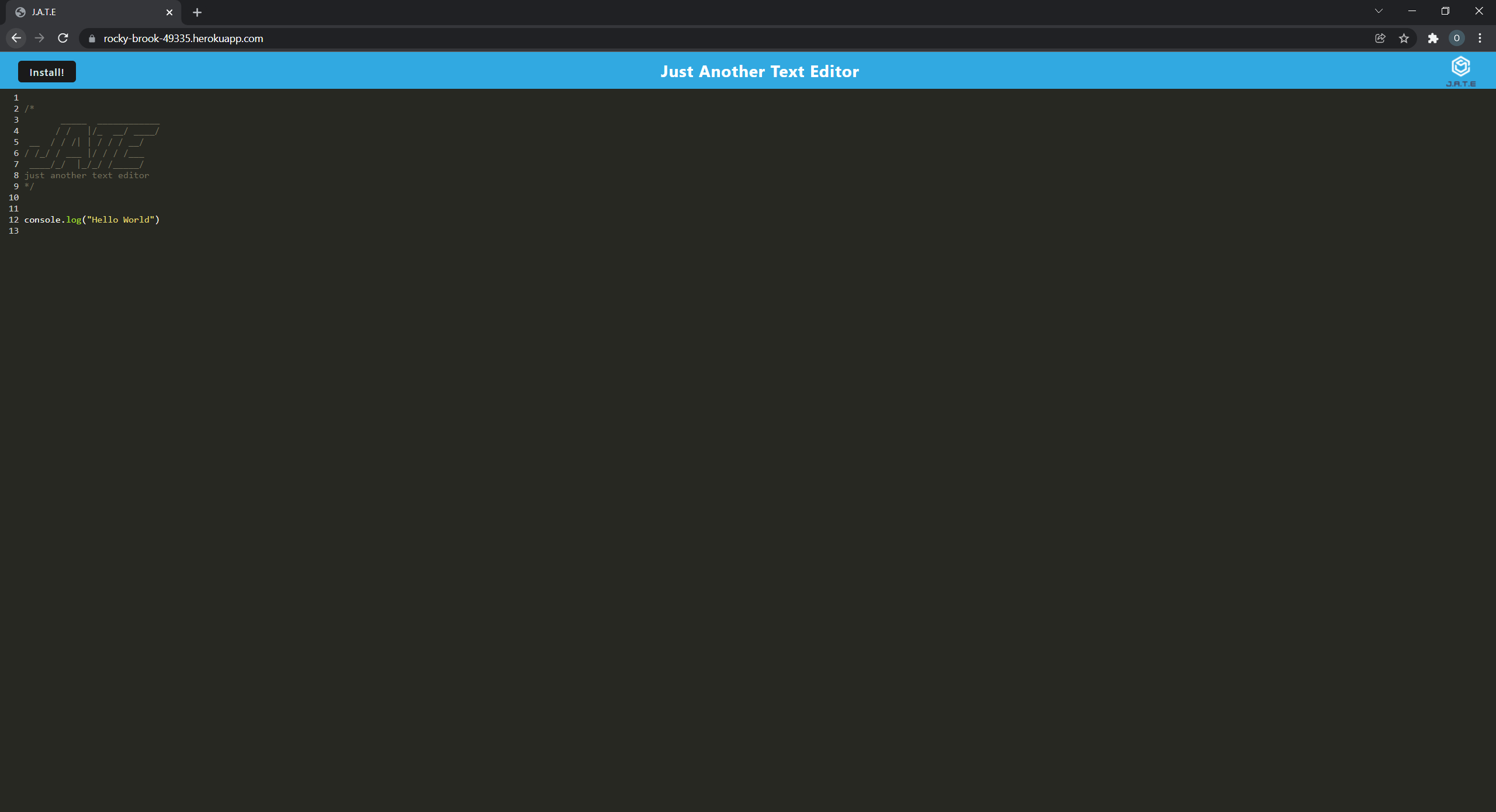
Task: Go back using browser back arrow
Action: pyautogui.click(x=16, y=38)
